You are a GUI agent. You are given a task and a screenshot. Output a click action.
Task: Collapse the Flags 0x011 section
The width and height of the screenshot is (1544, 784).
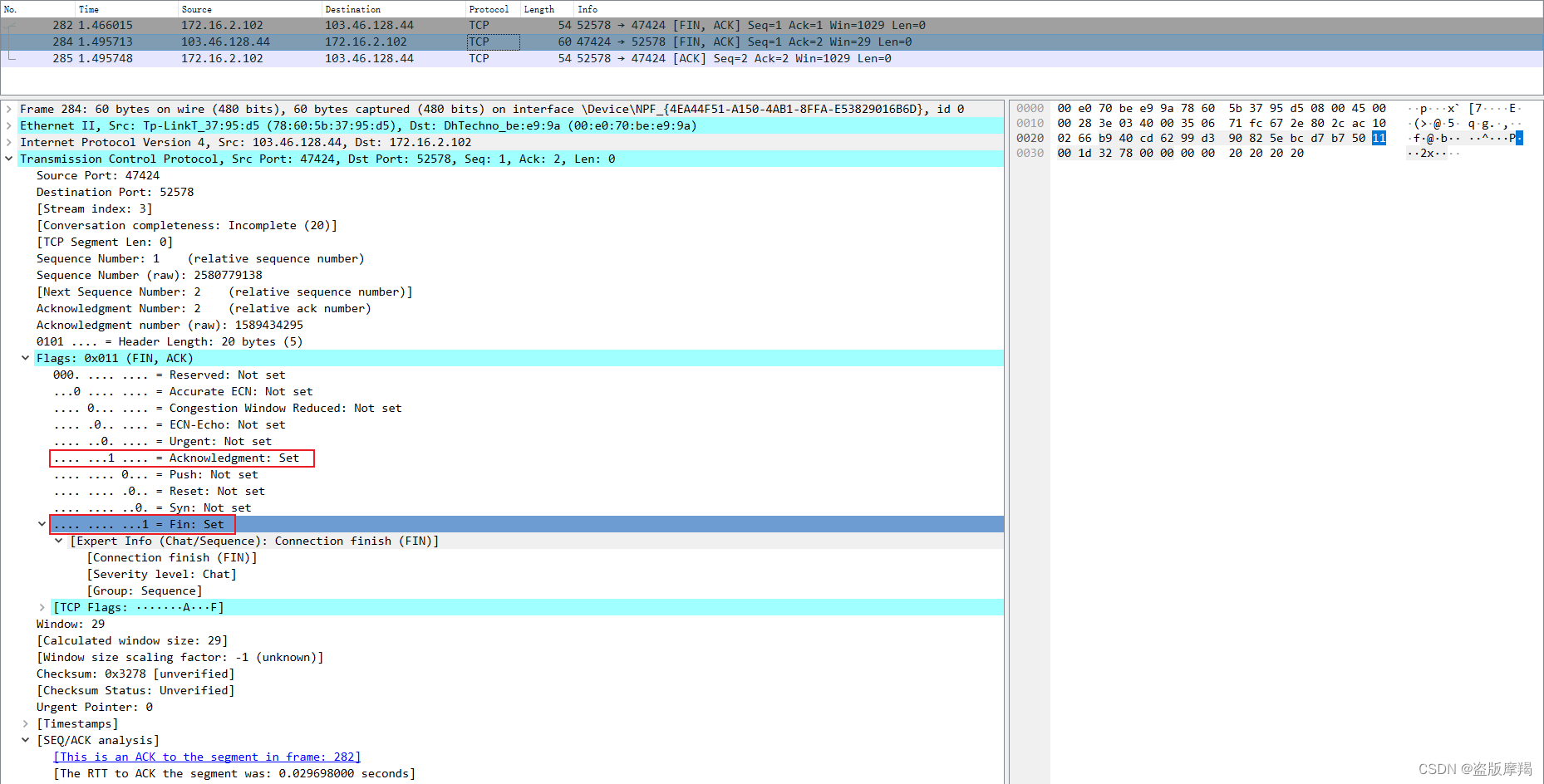click(26, 358)
